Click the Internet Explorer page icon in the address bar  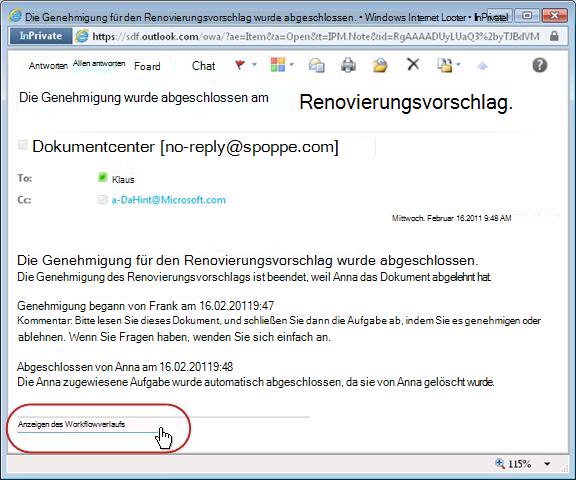click(82, 36)
